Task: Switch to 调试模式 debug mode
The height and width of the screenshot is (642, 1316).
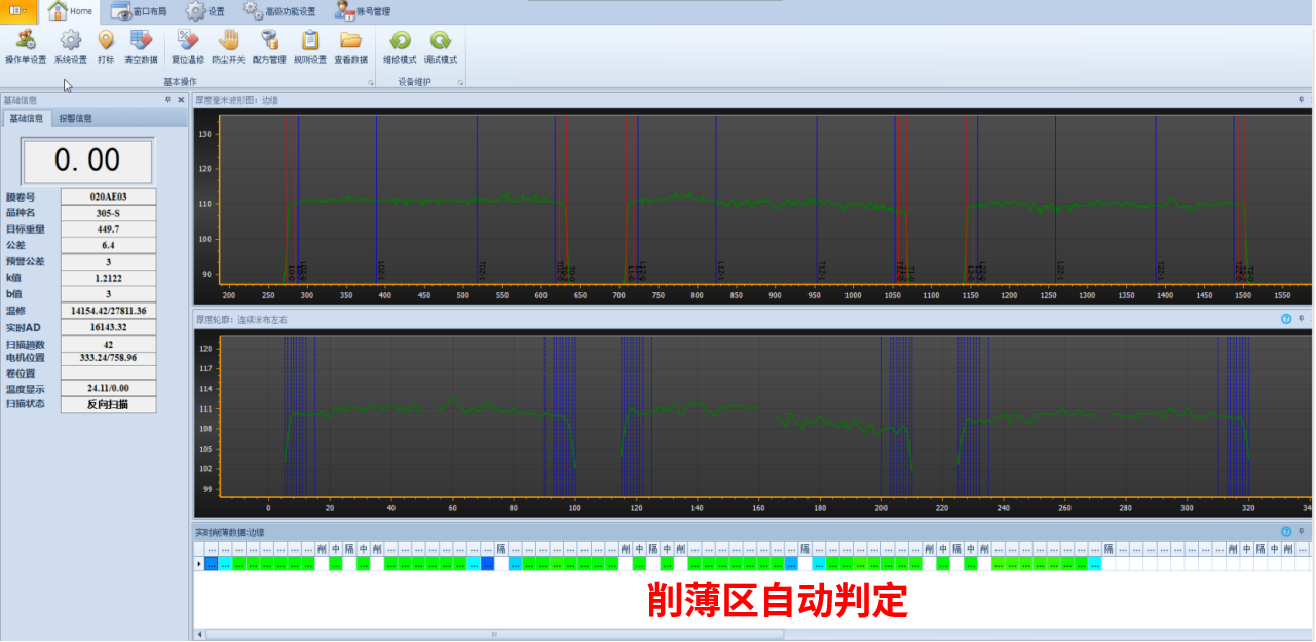Action: coord(440,47)
